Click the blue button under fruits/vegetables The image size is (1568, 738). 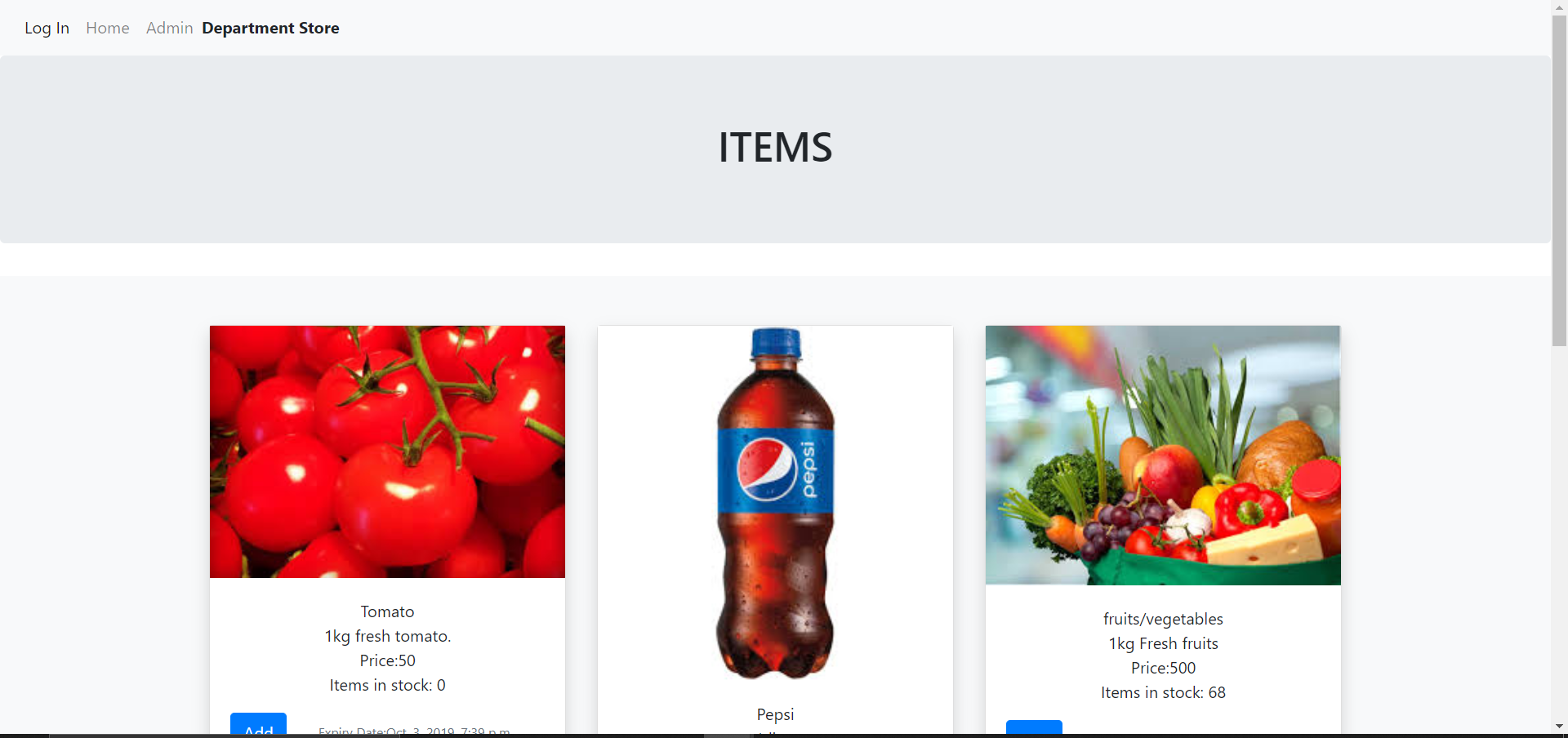point(1034,727)
